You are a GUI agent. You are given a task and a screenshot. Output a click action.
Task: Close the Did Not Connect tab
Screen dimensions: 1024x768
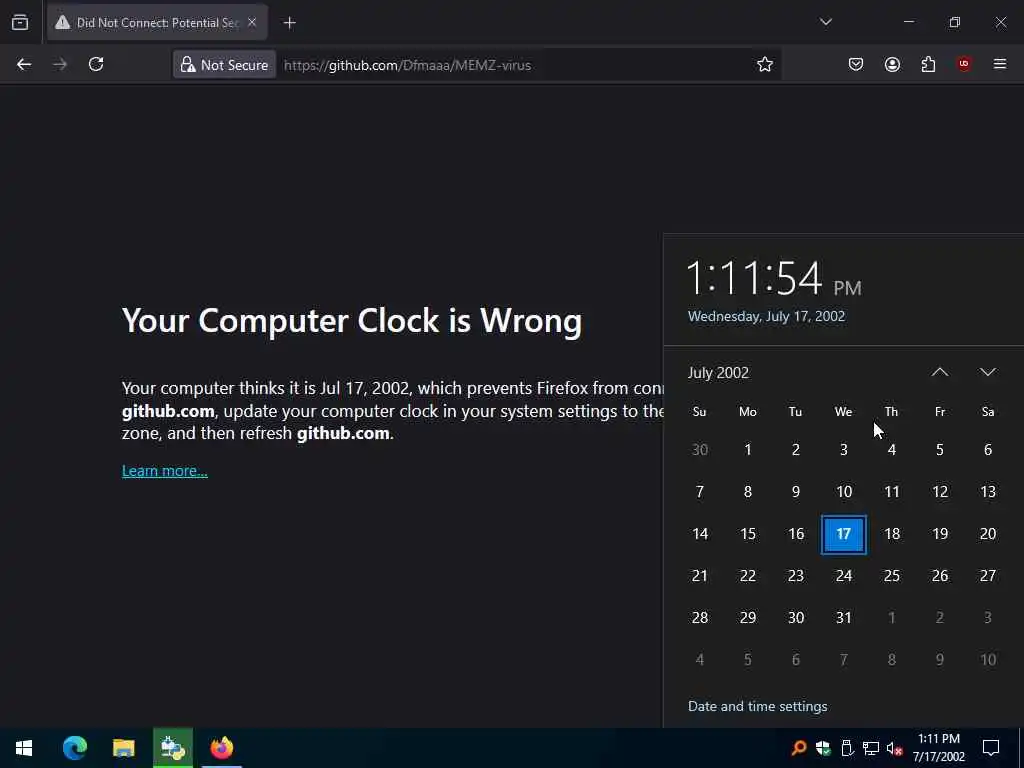coord(252,23)
